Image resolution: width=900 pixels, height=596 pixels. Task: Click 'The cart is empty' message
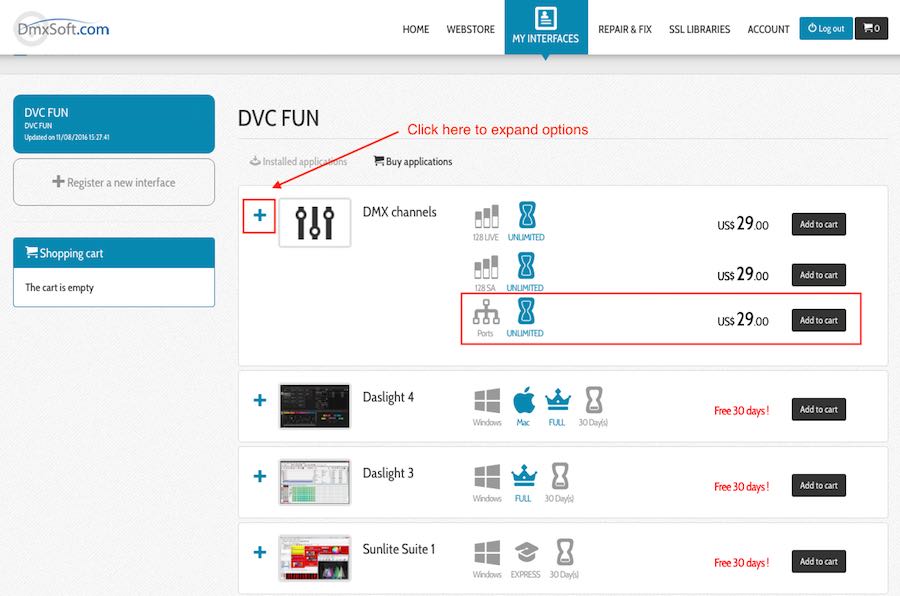click(x=59, y=287)
